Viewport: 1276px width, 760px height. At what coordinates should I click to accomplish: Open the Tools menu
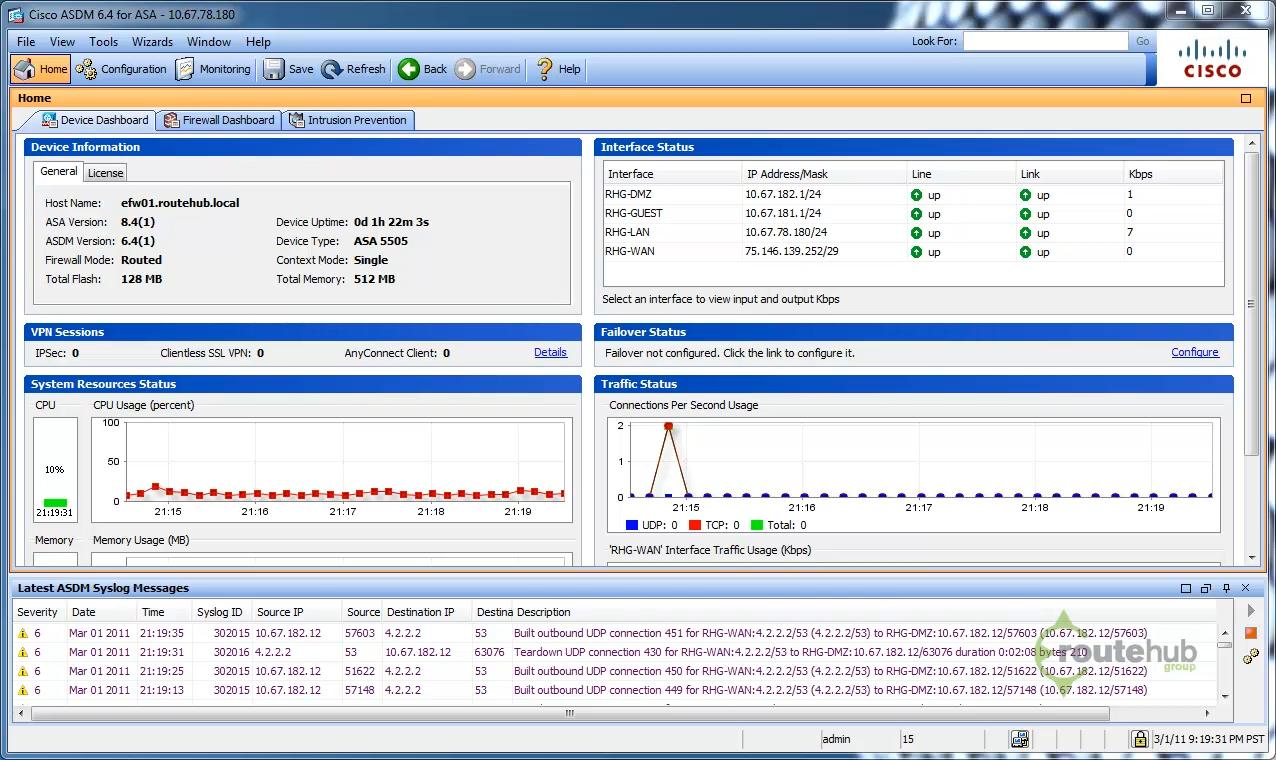[x=103, y=42]
